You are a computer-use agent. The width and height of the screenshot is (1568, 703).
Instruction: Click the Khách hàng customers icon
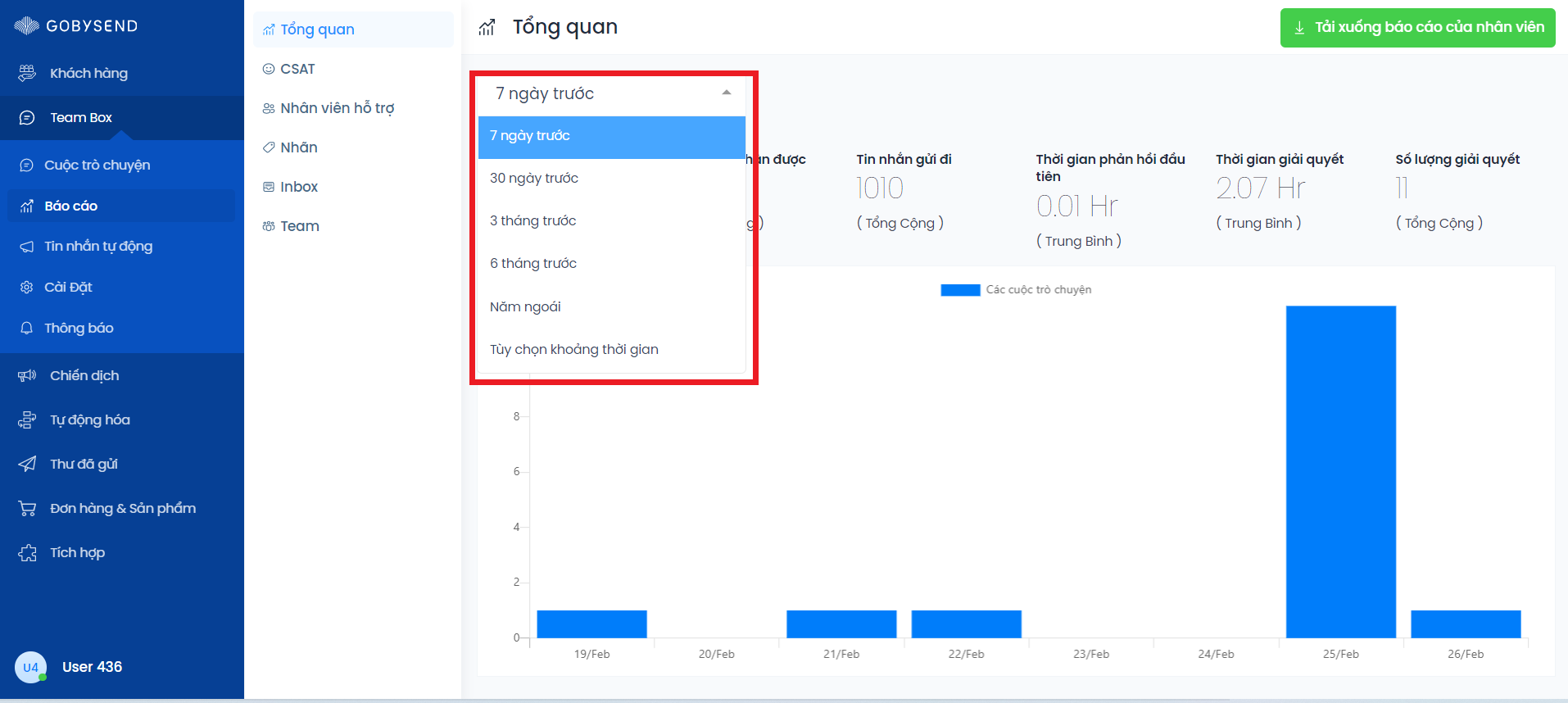(x=27, y=73)
